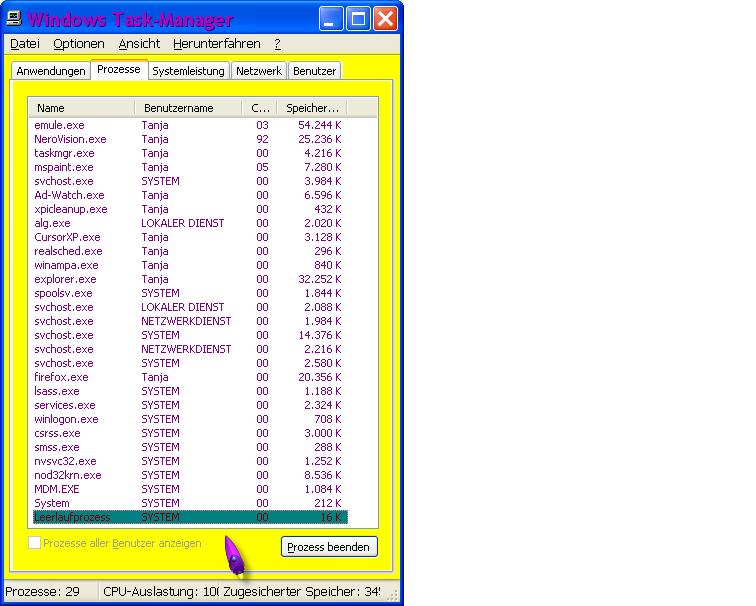Open the Optionen menu
The height and width of the screenshot is (606, 756).
click(x=79, y=44)
